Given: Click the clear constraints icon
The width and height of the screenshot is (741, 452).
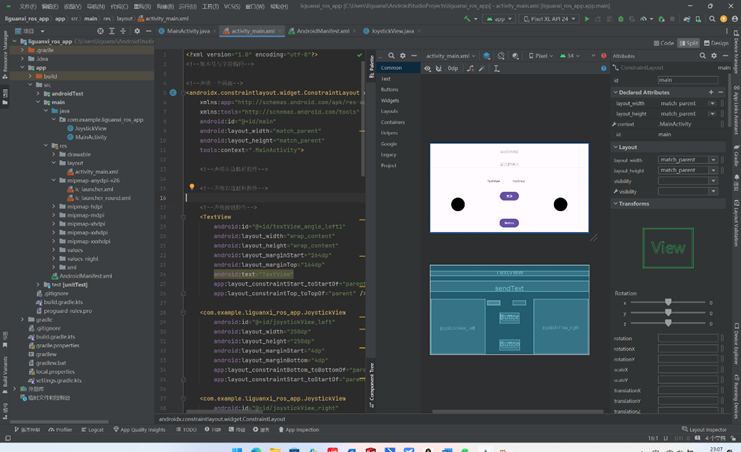Looking at the screenshot, I should tap(470, 69).
